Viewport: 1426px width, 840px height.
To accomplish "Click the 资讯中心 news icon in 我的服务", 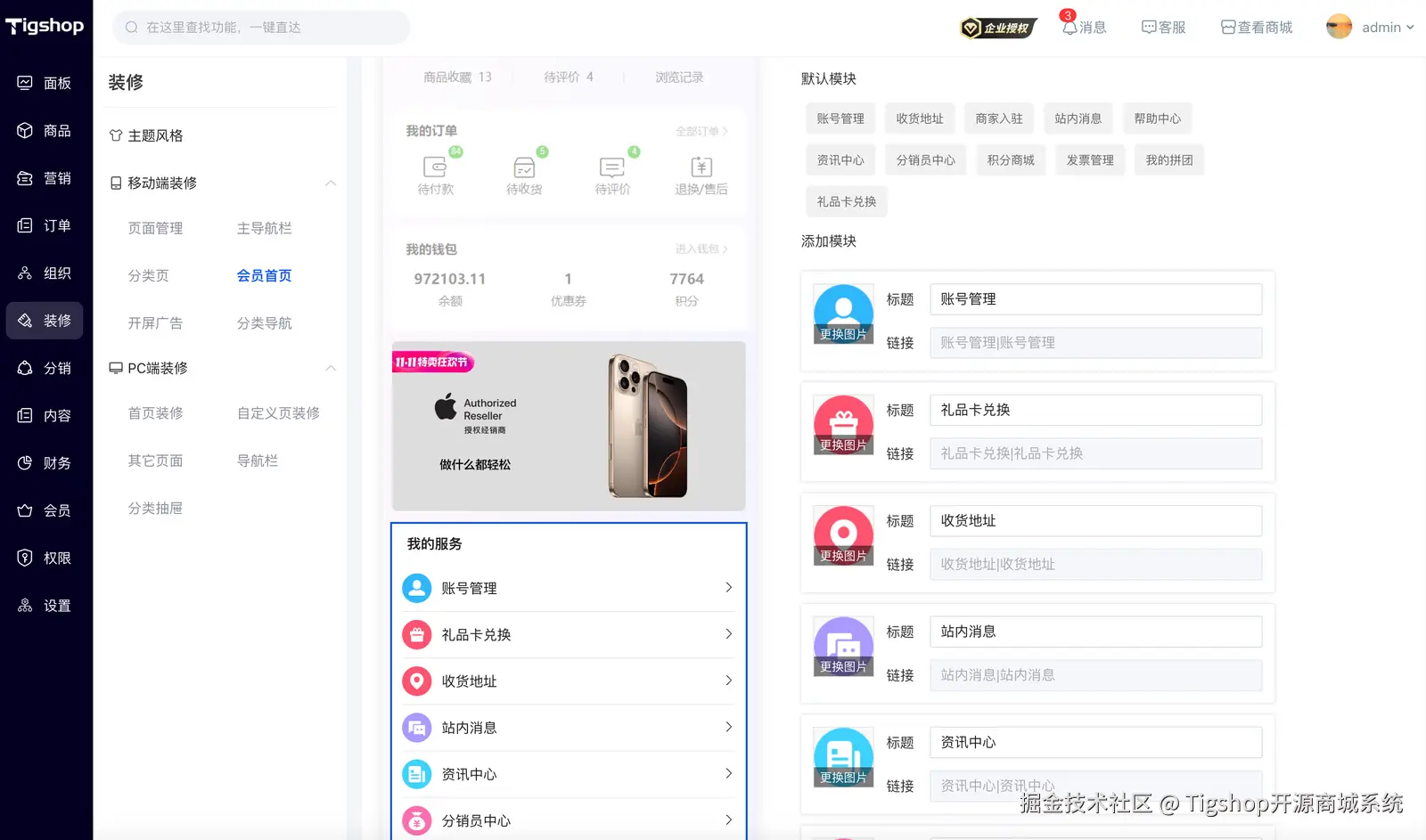I will (416, 774).
